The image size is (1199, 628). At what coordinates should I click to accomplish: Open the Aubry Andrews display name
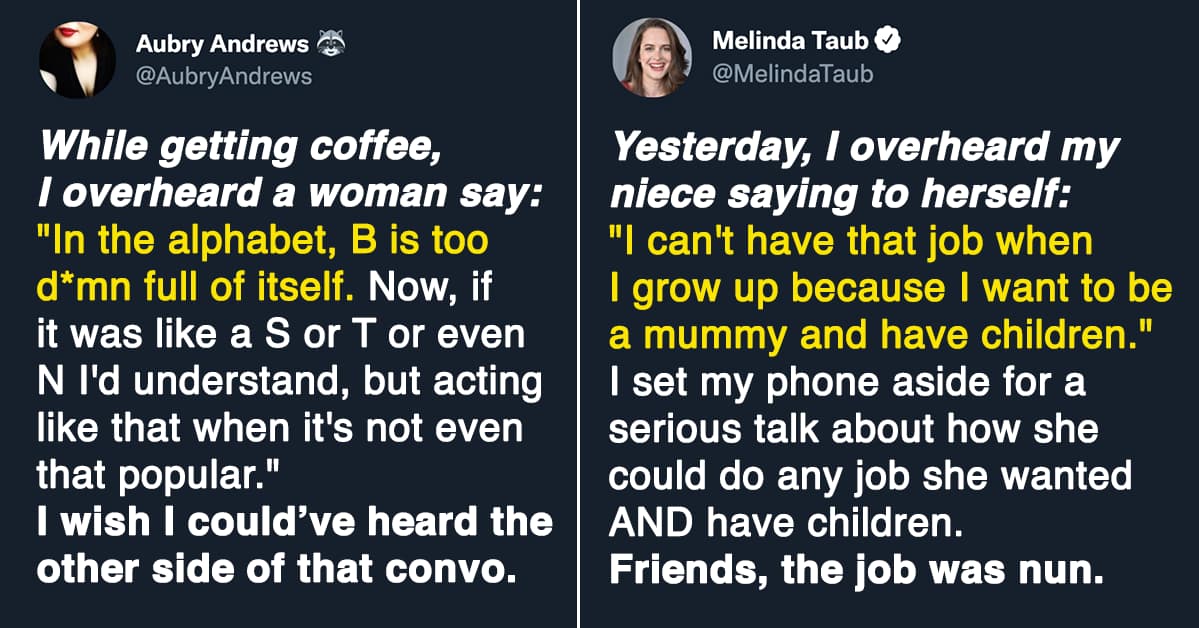(x=220, y=46)
